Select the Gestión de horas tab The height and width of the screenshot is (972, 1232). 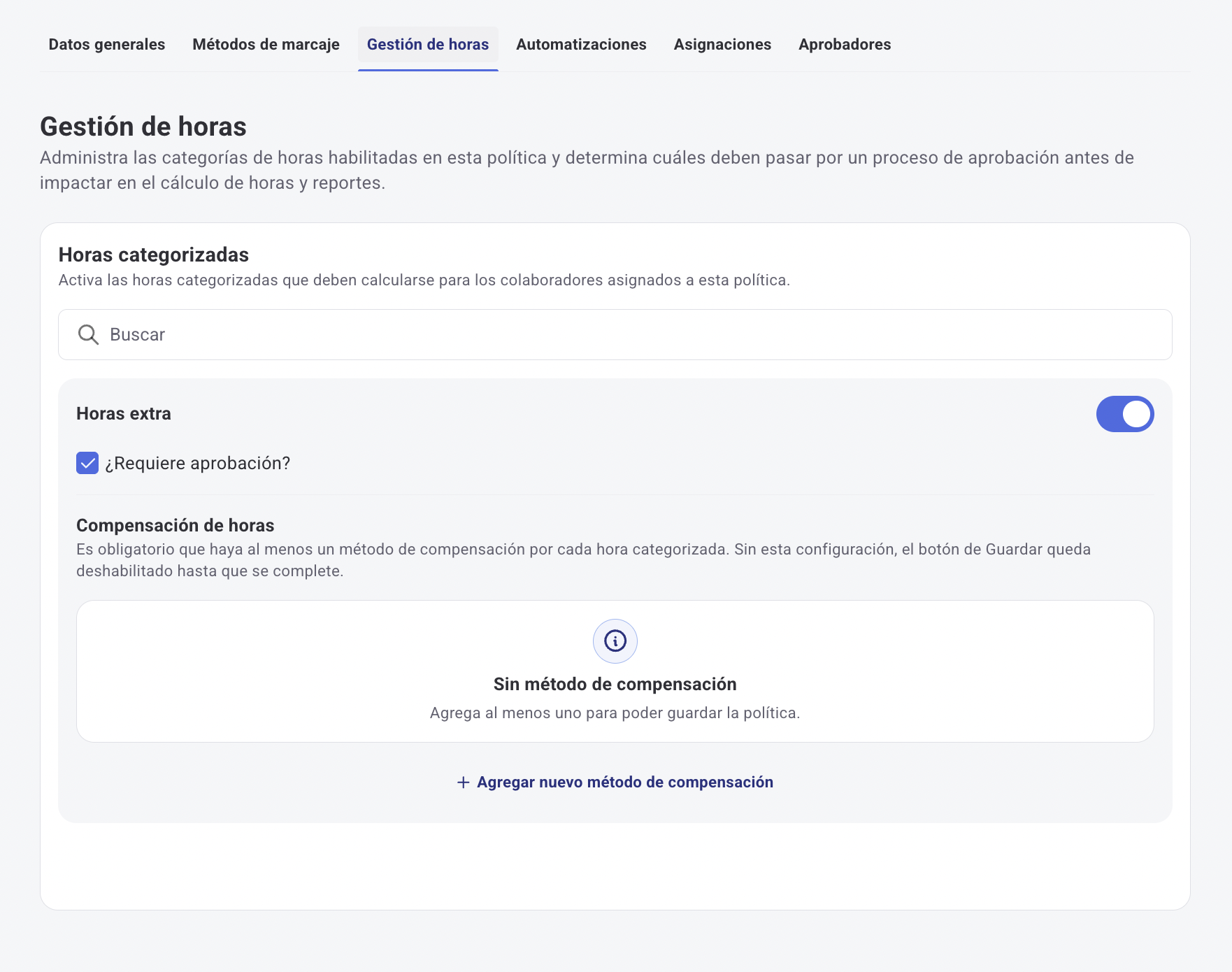coord(428,45)
